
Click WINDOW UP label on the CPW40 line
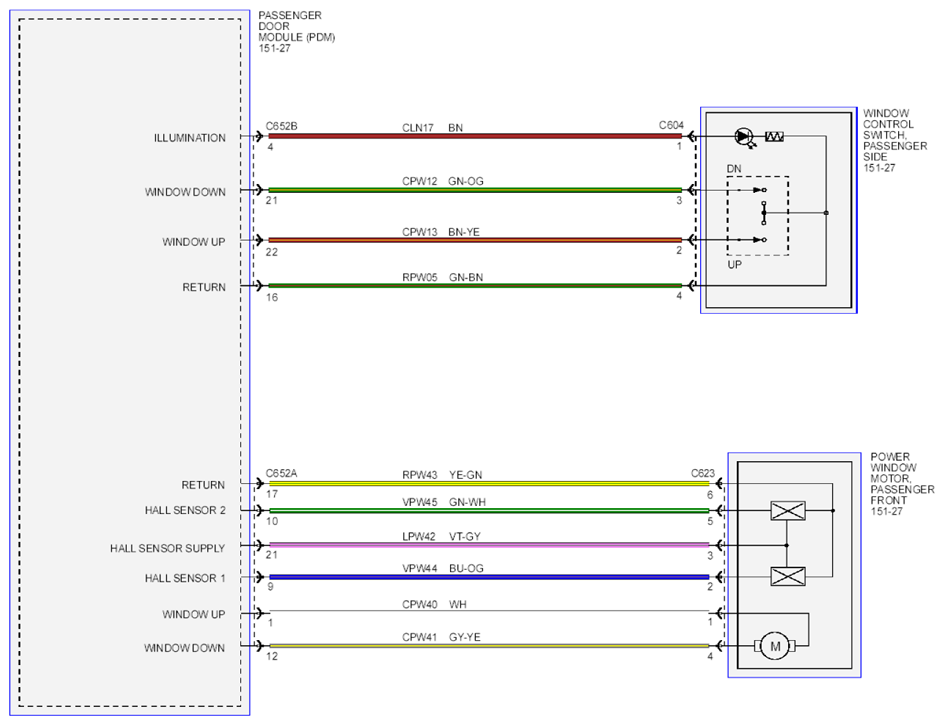(194, 614)
